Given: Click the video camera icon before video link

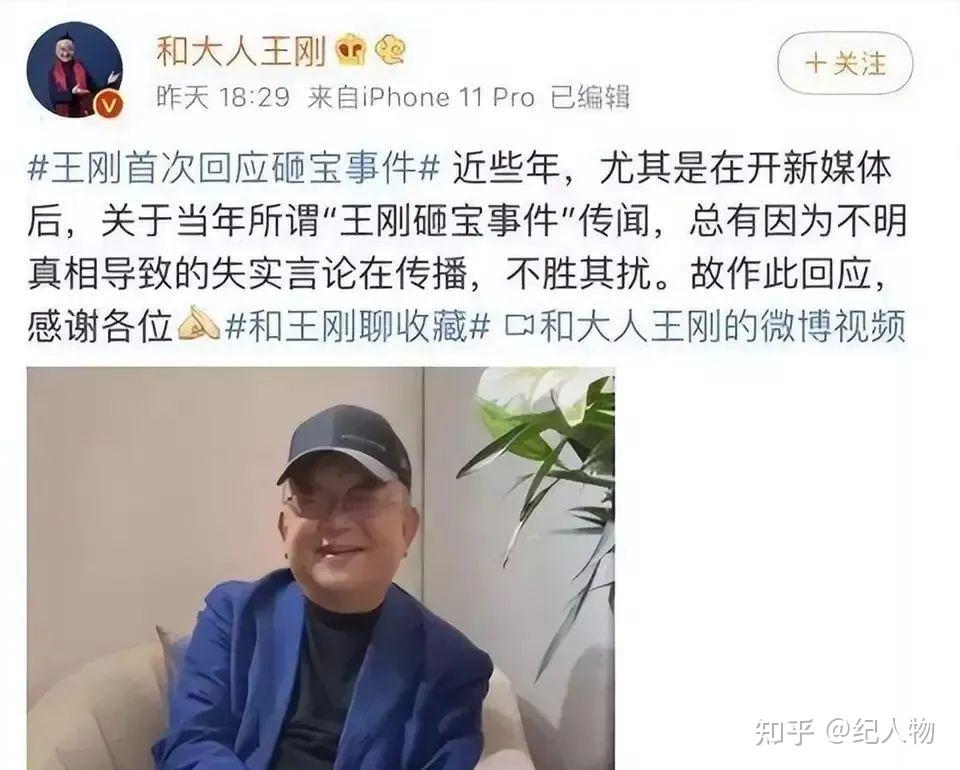Looking at the screenshot, I should click(x=519, y=327).
